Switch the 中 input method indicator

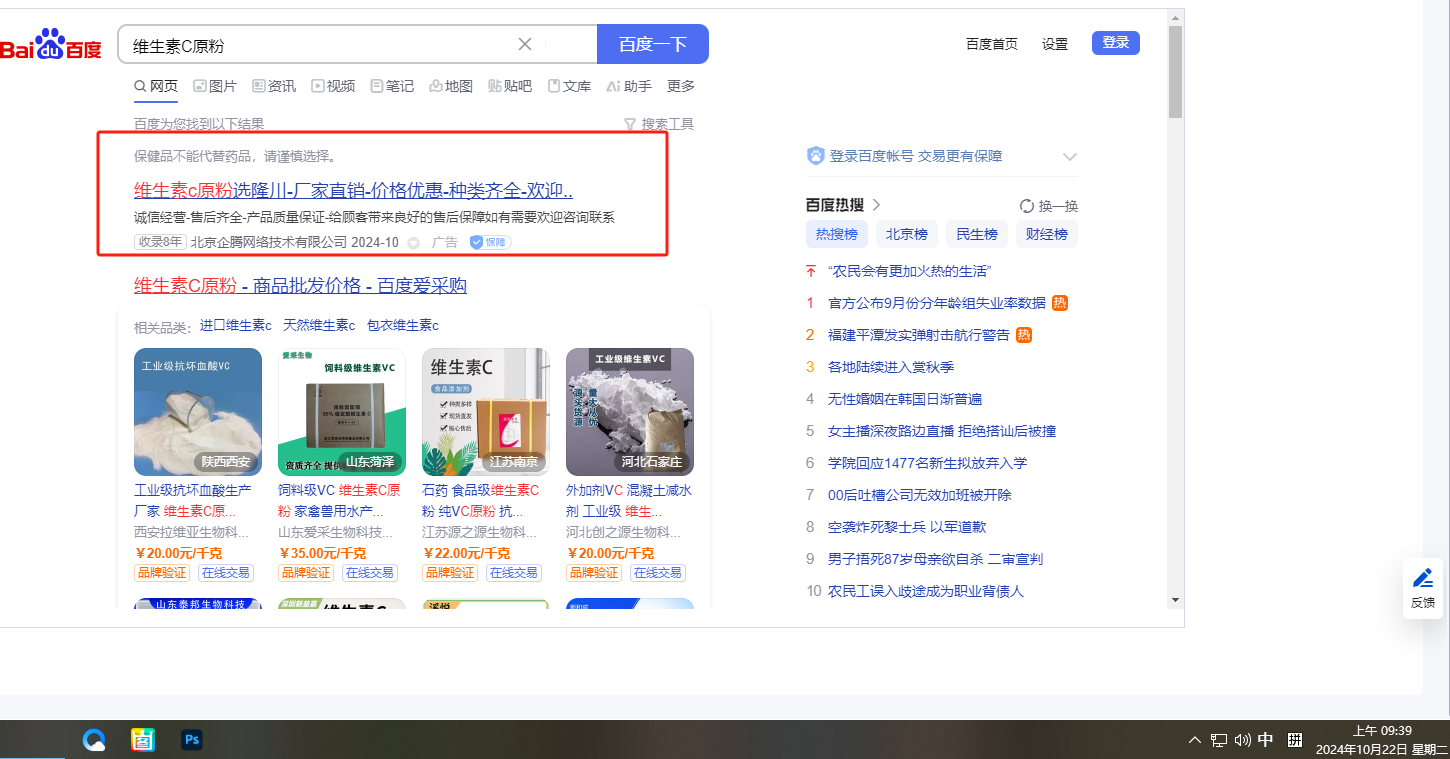pos(1266,740)
